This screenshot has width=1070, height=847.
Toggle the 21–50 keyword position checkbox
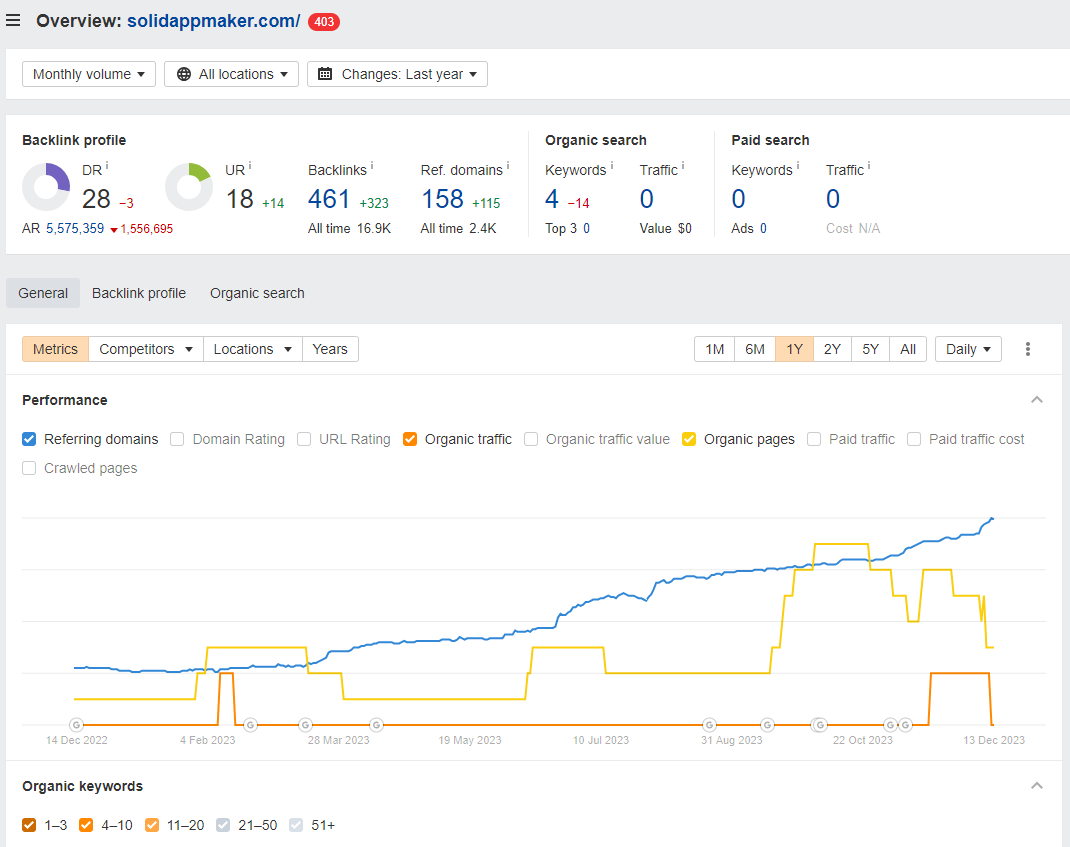click(223, 825)
